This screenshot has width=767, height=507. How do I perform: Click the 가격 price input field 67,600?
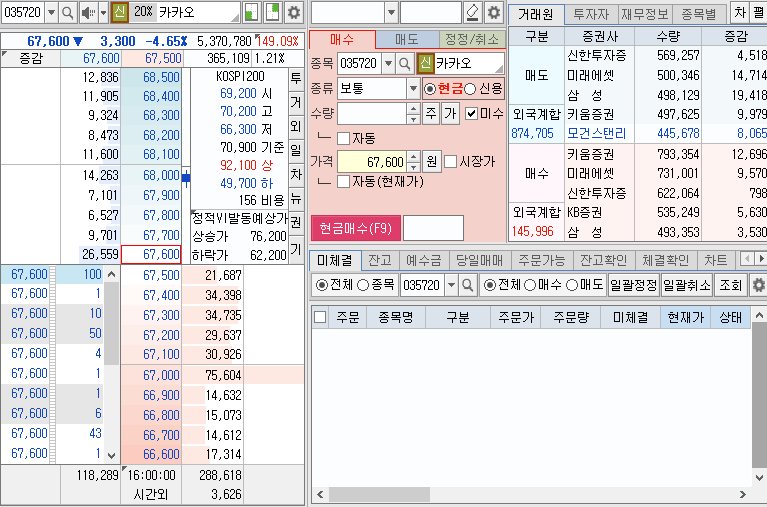click(372, 161)
